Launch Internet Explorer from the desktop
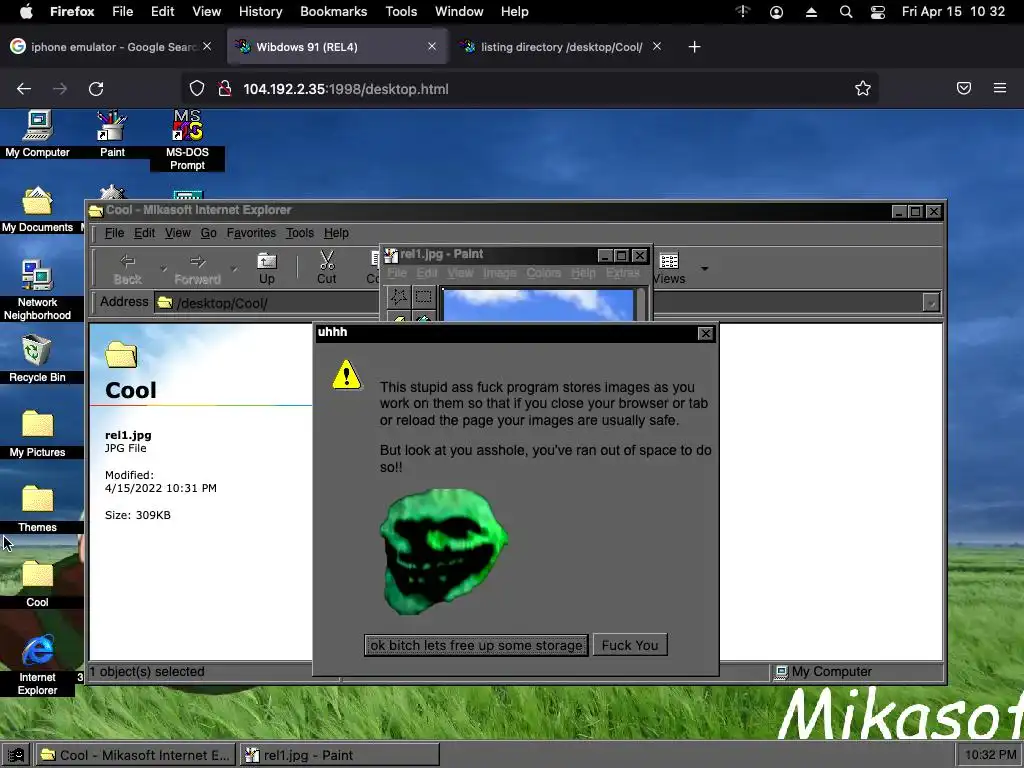1024x768 pixels. [37, 665]
